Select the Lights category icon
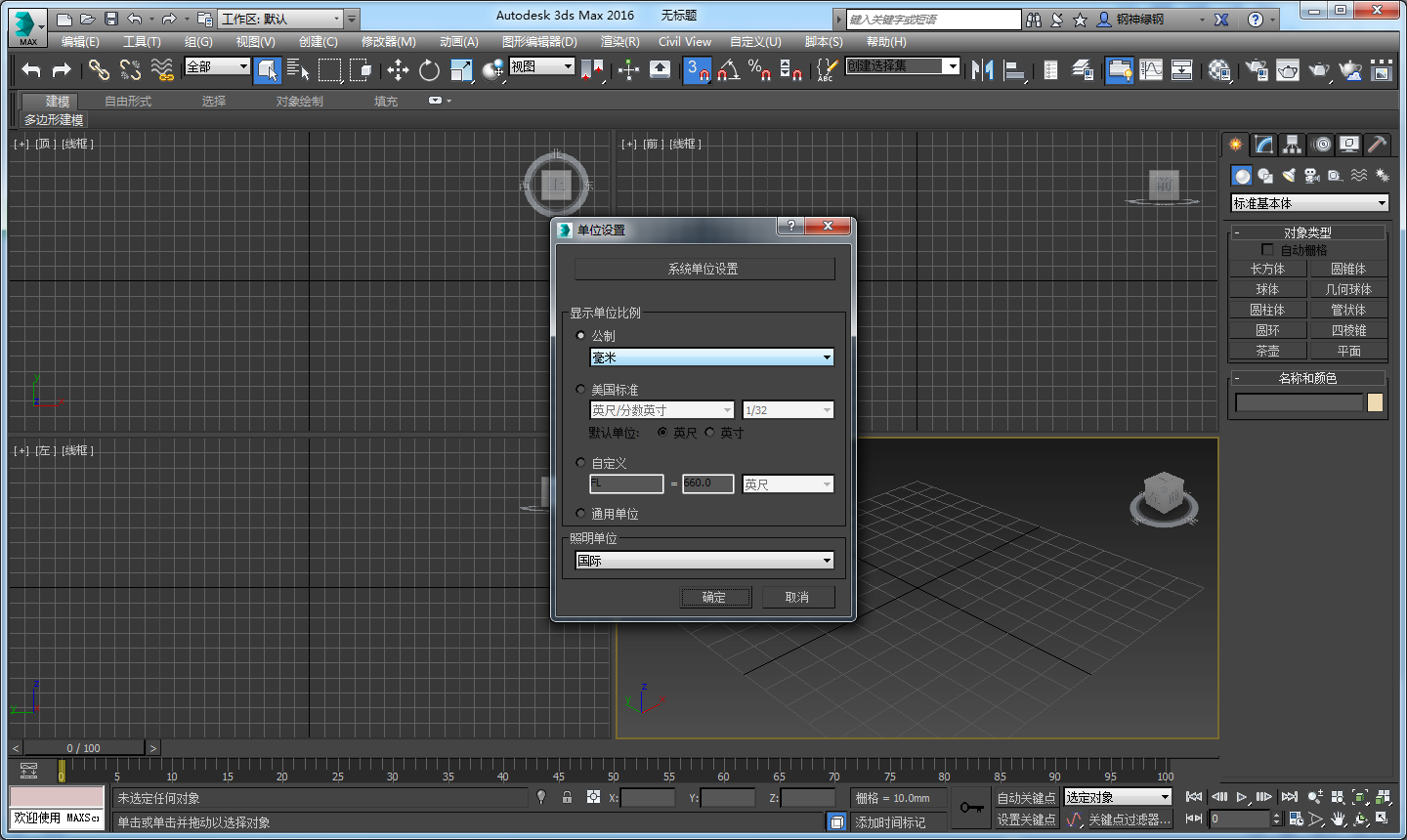 click(x=1289, y=176)
